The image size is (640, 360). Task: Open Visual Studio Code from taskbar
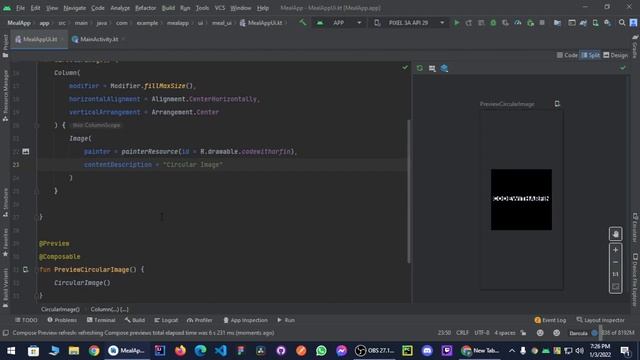click(x=220, y=351)
